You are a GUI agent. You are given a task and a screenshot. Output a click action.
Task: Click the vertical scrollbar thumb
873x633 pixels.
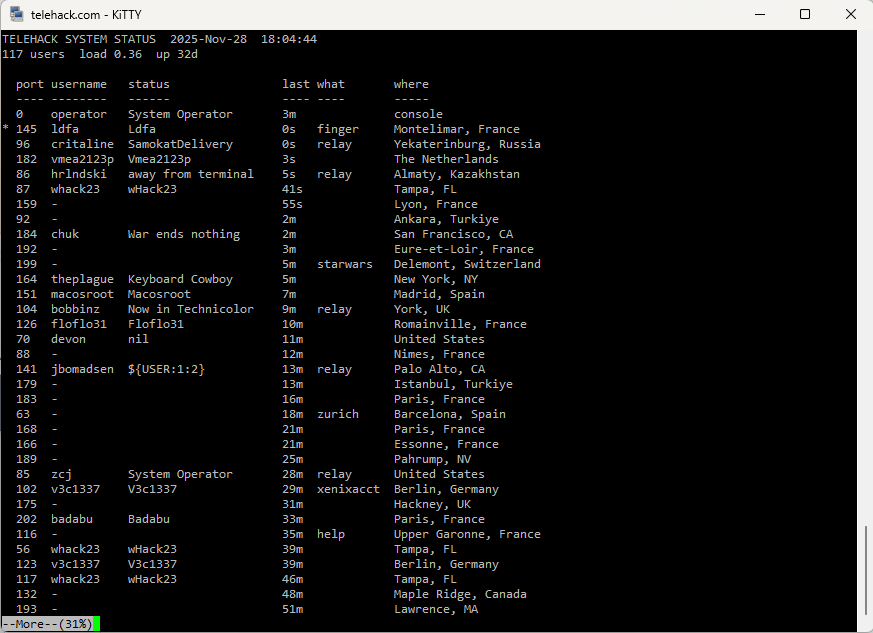[866, 571]
